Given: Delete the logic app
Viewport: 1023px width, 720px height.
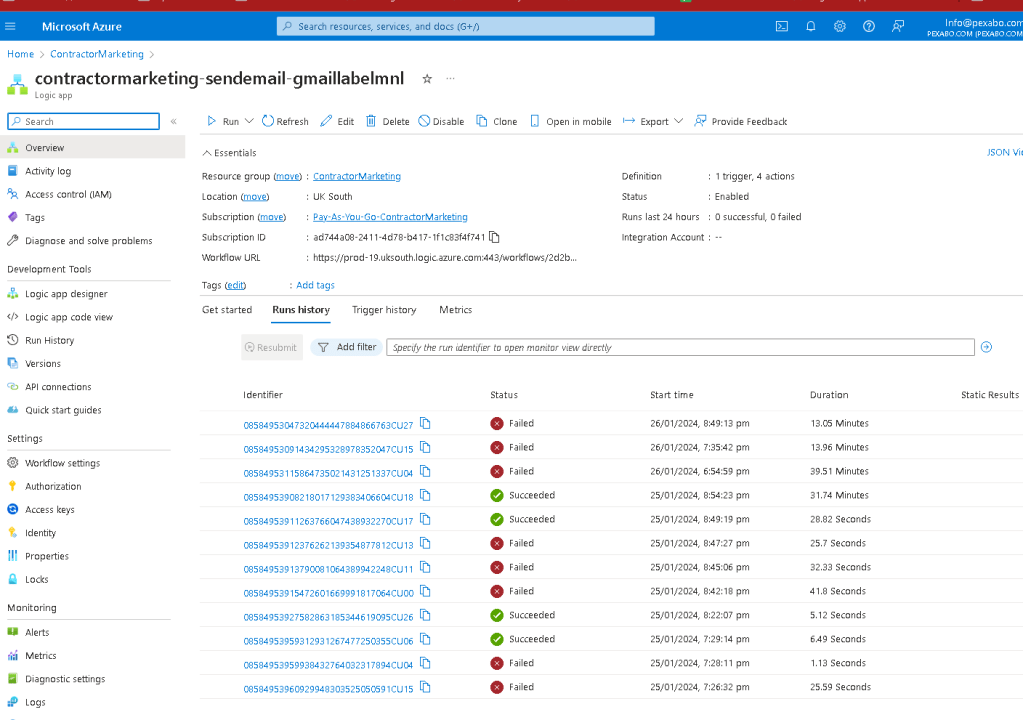Looking at the screenshot, I should tap(388, 121).
